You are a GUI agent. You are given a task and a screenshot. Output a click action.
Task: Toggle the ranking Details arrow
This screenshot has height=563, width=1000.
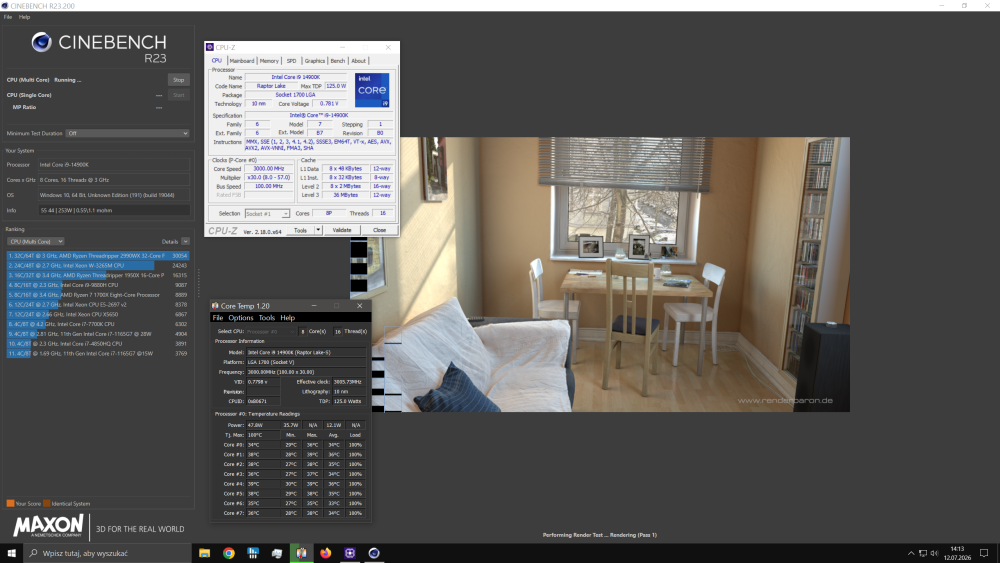click(x=186, y=242)
